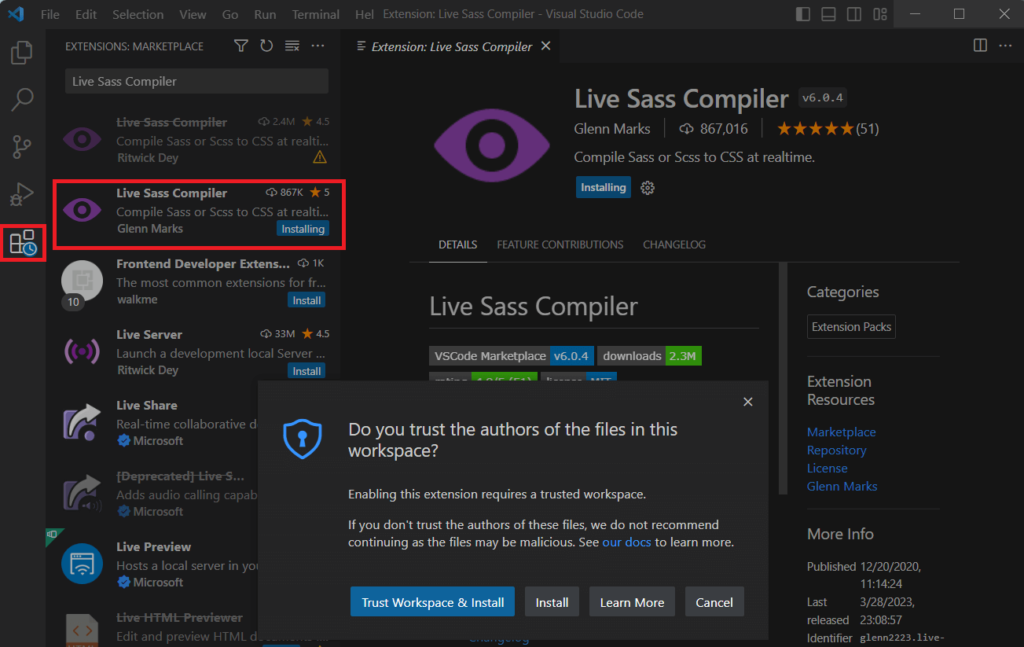Click Trust Workspace & Install button
The image size is (1024, 647).
click(432, 602)
